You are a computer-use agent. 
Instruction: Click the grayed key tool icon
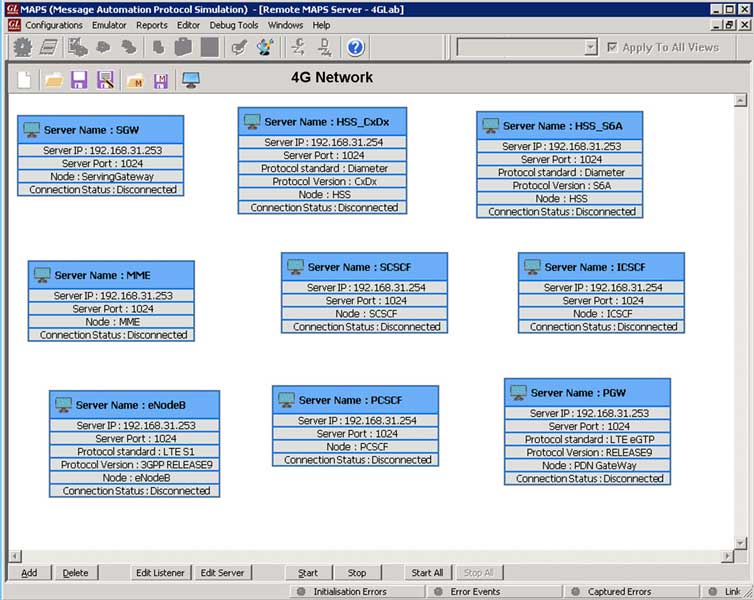(239, 47)
